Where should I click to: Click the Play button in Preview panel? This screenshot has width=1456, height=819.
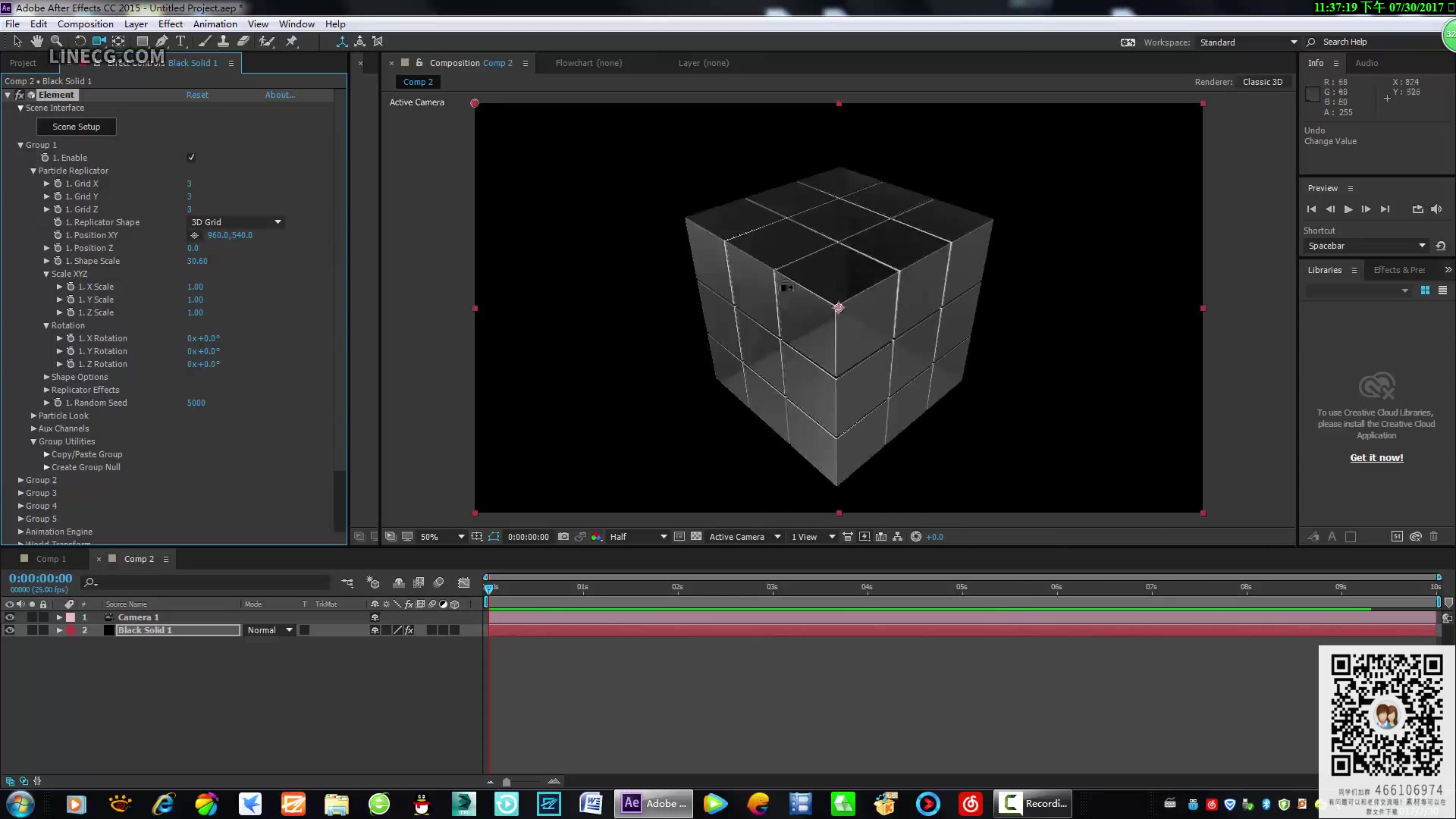(x=1348, y=209)
